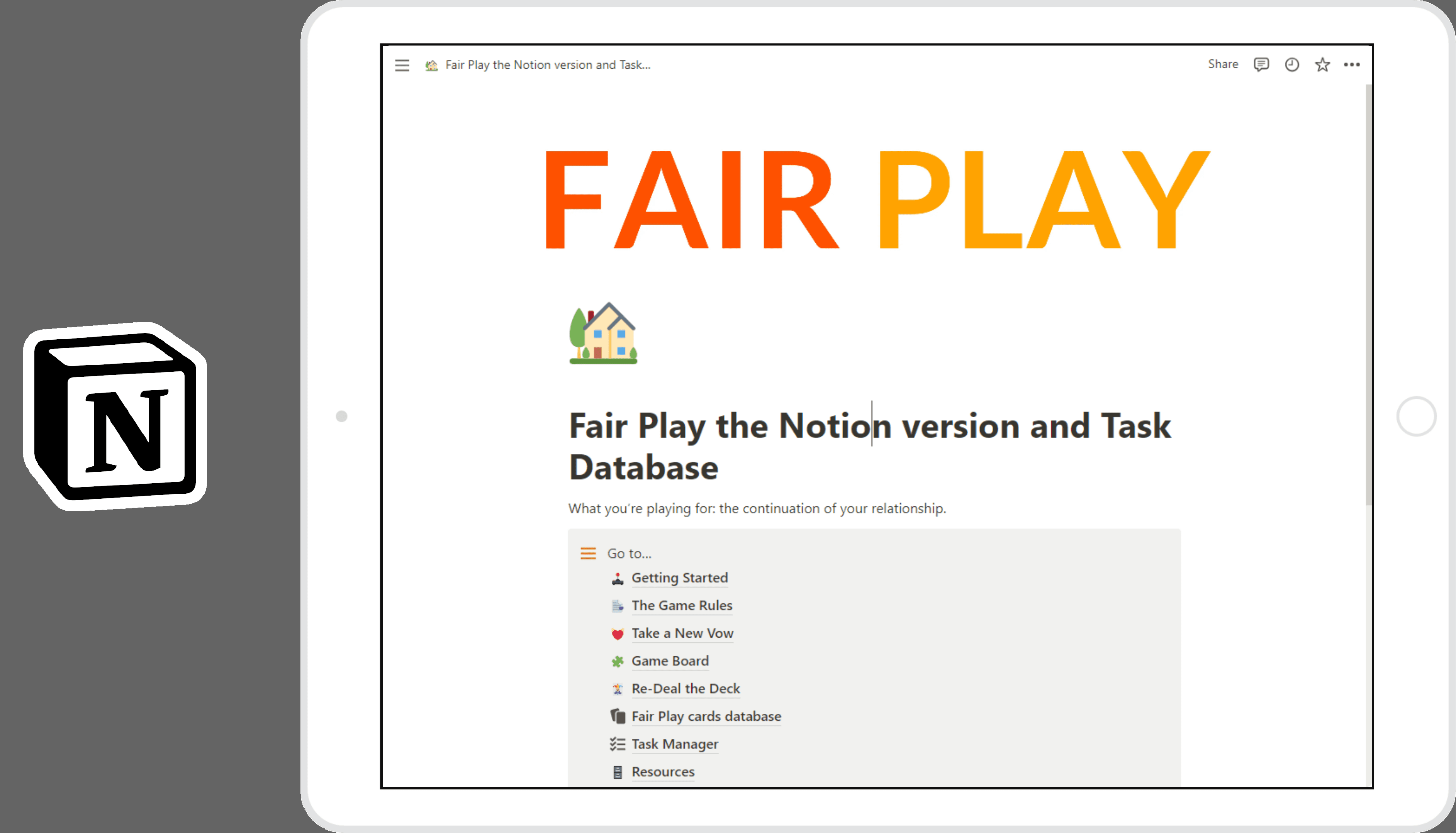Click the page vertical scrollbar
This screenshot has height=833, width=1456.
click(1368, 295)
